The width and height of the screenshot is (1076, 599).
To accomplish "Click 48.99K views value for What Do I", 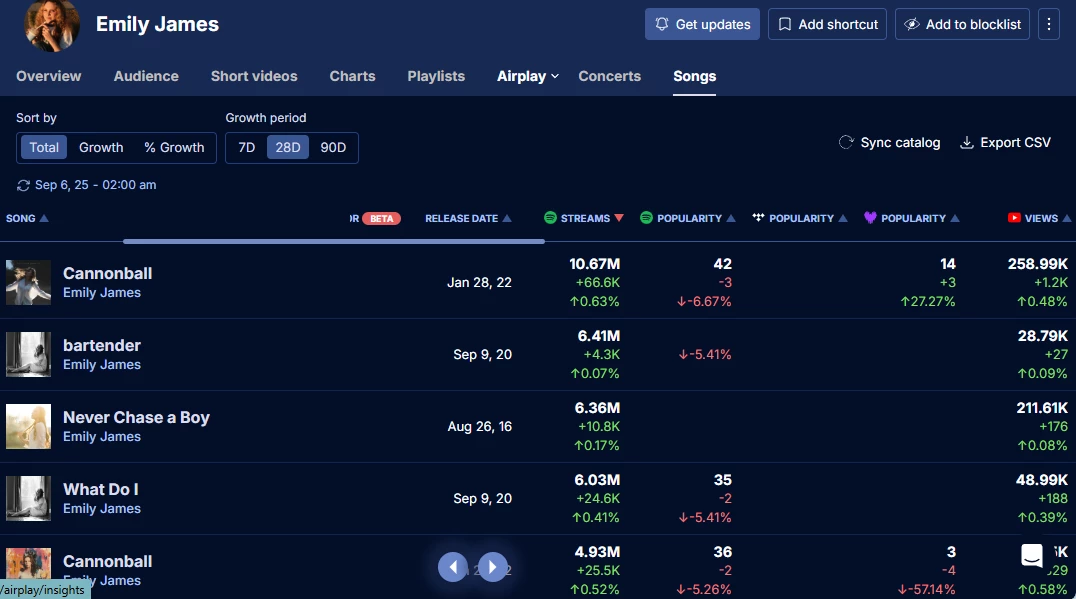I will 1042,480.
